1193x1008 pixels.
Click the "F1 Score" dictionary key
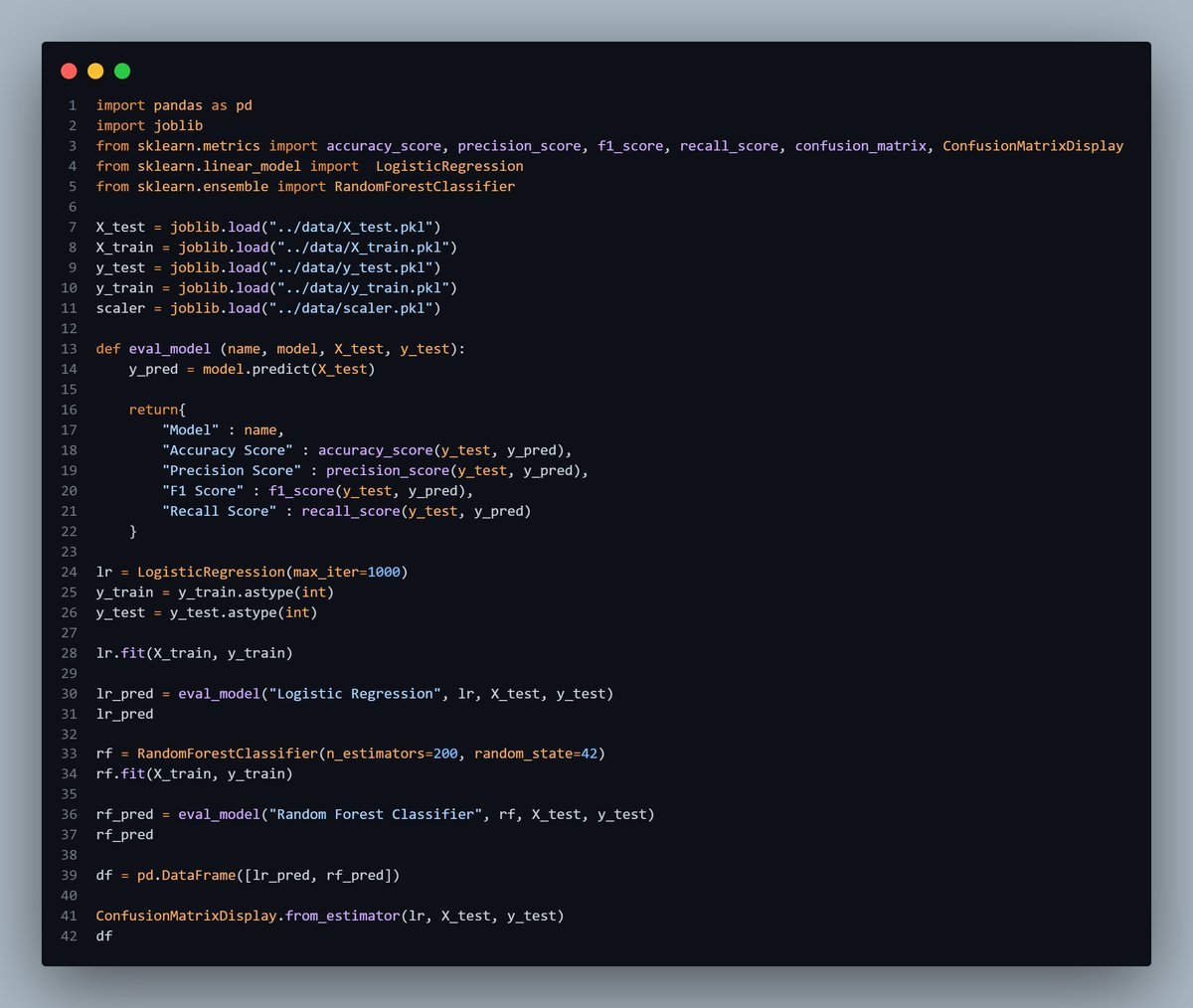point(203,491)
